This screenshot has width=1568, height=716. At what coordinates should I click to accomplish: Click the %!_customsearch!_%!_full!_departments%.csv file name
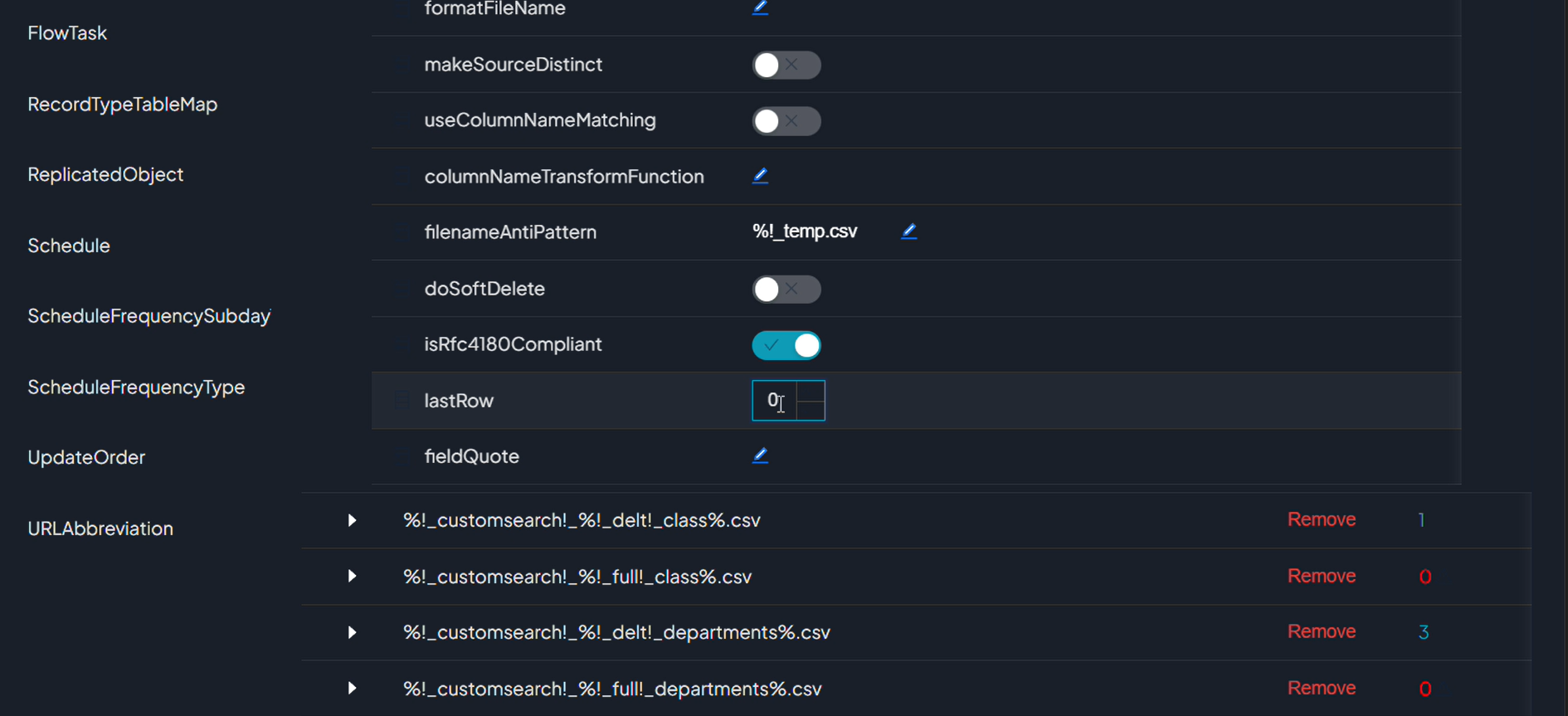click(x=612, y=689)
